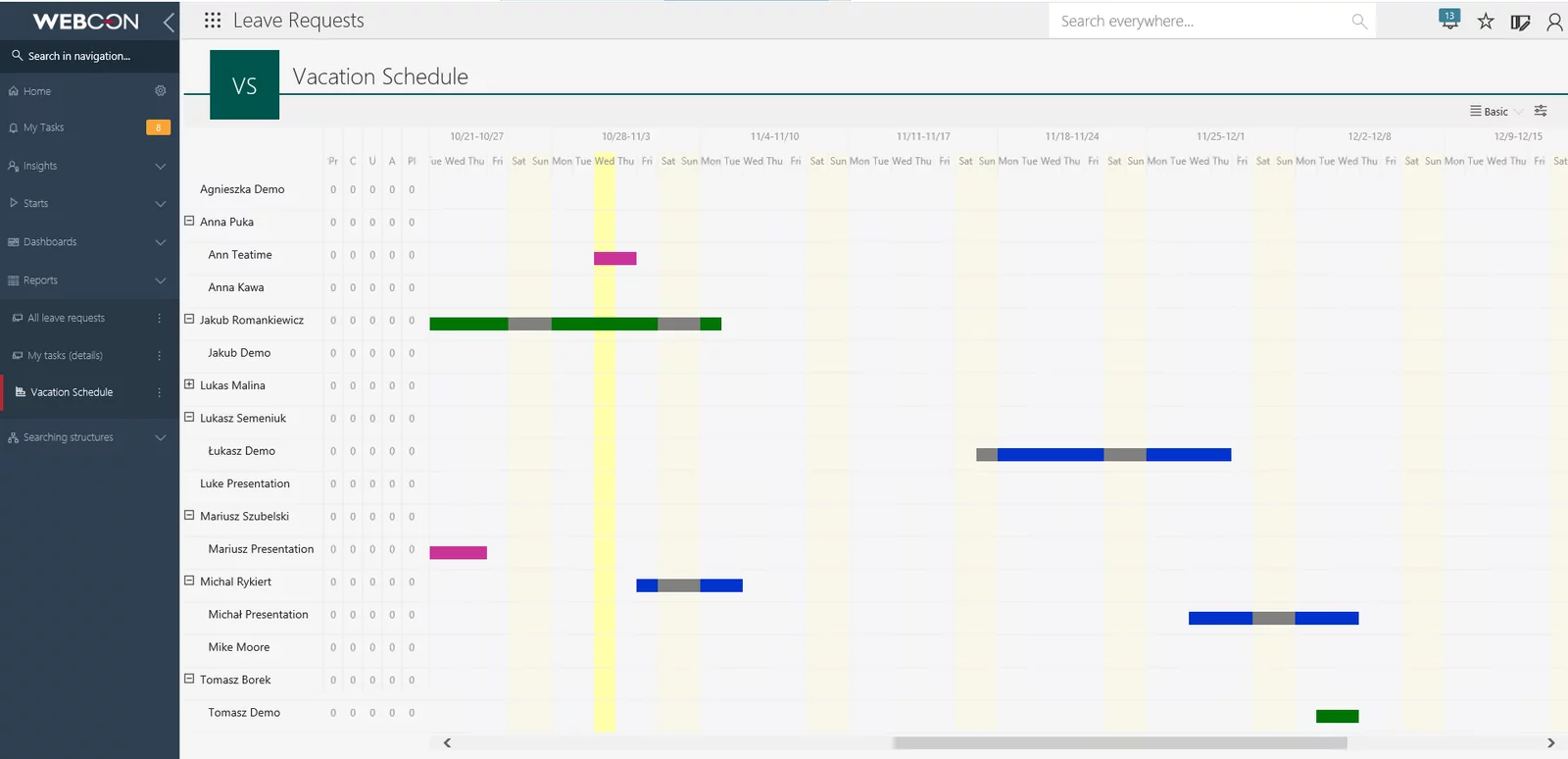Expand the Insights navigation section
The height and width of the screenshot is (759, 1568).
[160, 167]
